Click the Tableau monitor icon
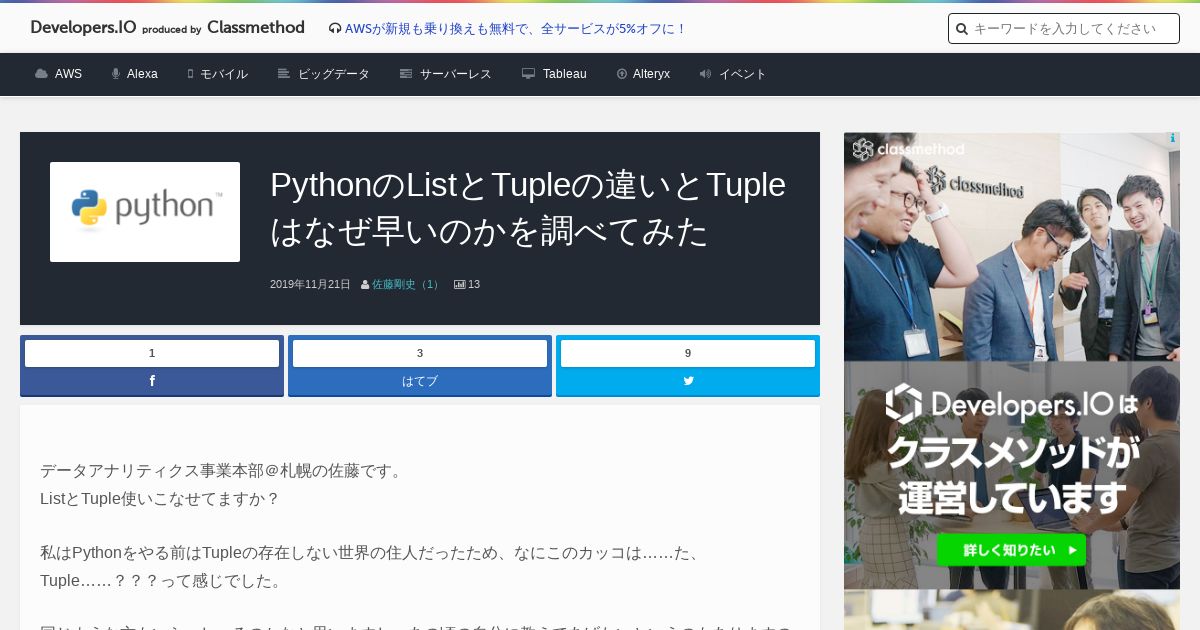This screenshot has width=1200, height=630. [528, 74]
